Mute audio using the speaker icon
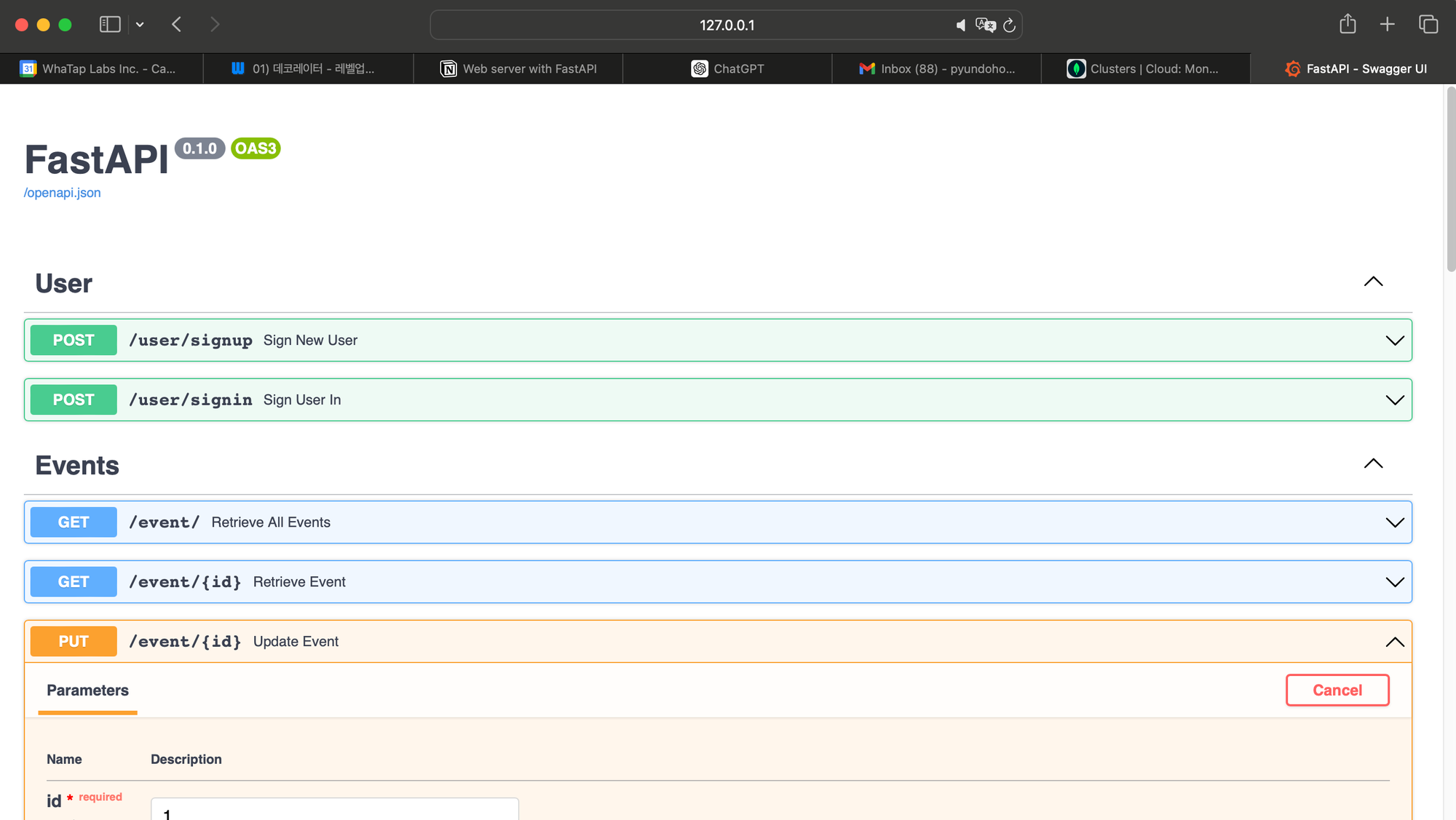 pyautogui.click(x=961, y=25)
